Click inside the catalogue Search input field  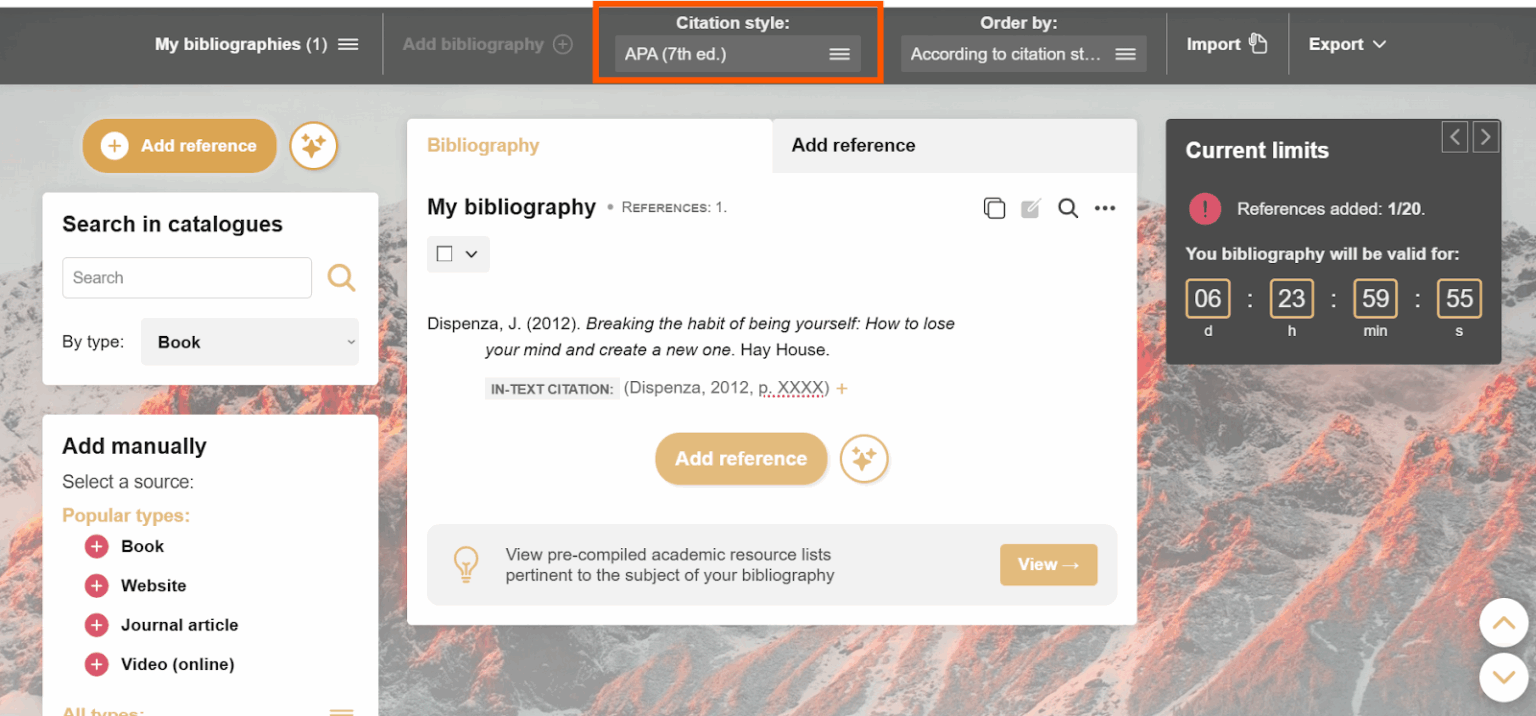[186, 278]
